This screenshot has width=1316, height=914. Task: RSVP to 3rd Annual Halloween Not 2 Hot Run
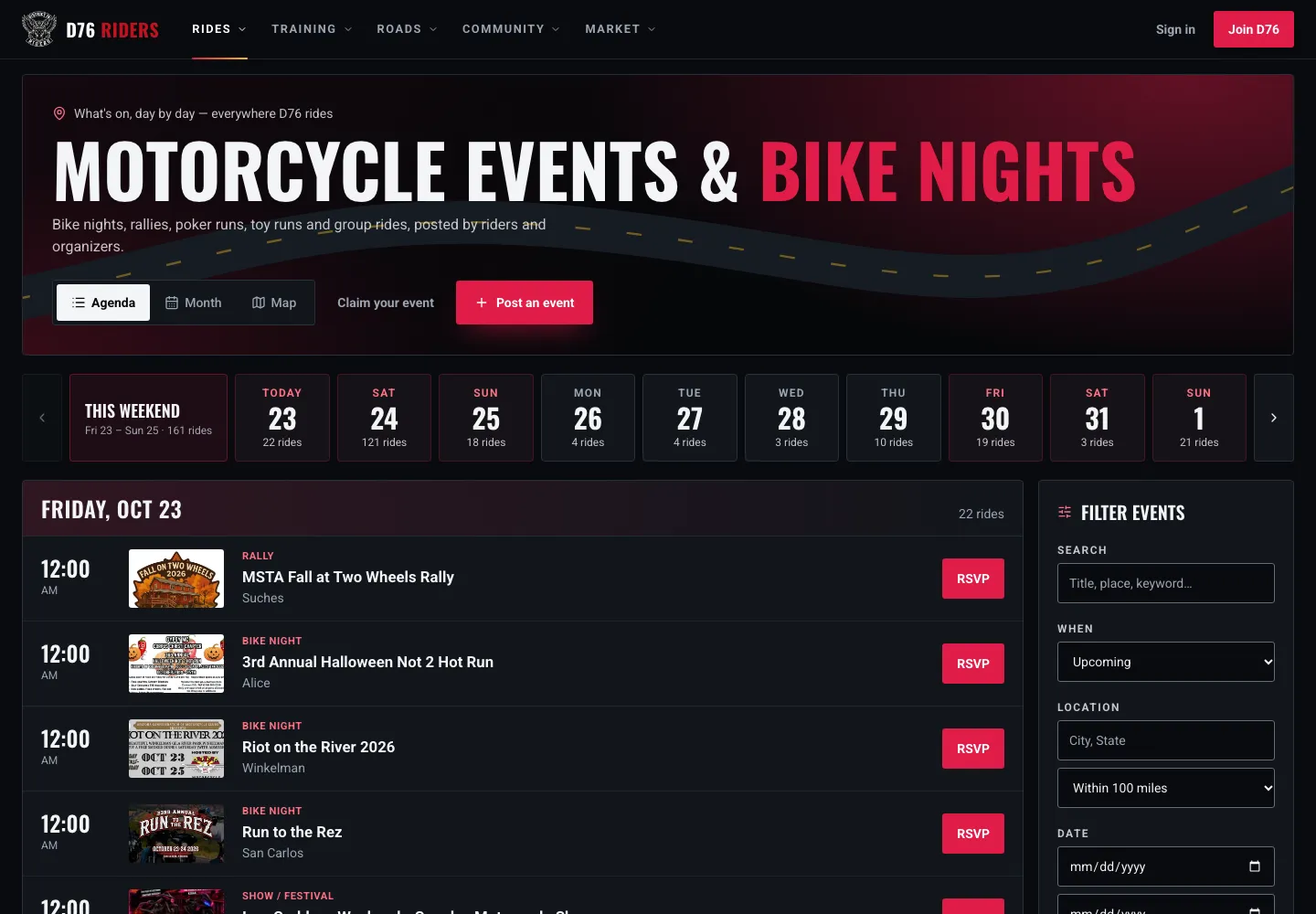[x=973, y=664]
